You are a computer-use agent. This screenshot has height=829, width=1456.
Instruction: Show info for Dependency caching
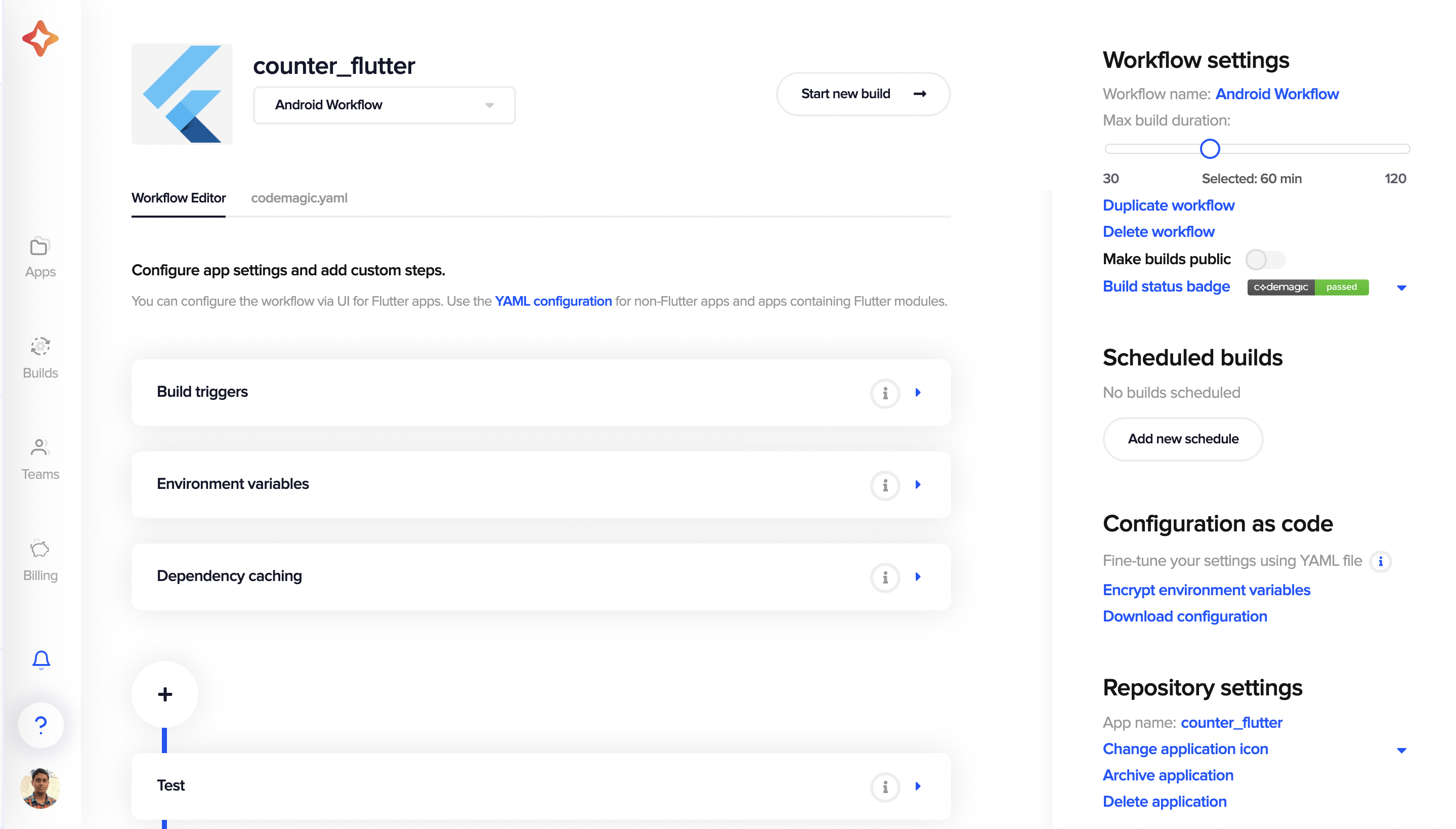885,577
